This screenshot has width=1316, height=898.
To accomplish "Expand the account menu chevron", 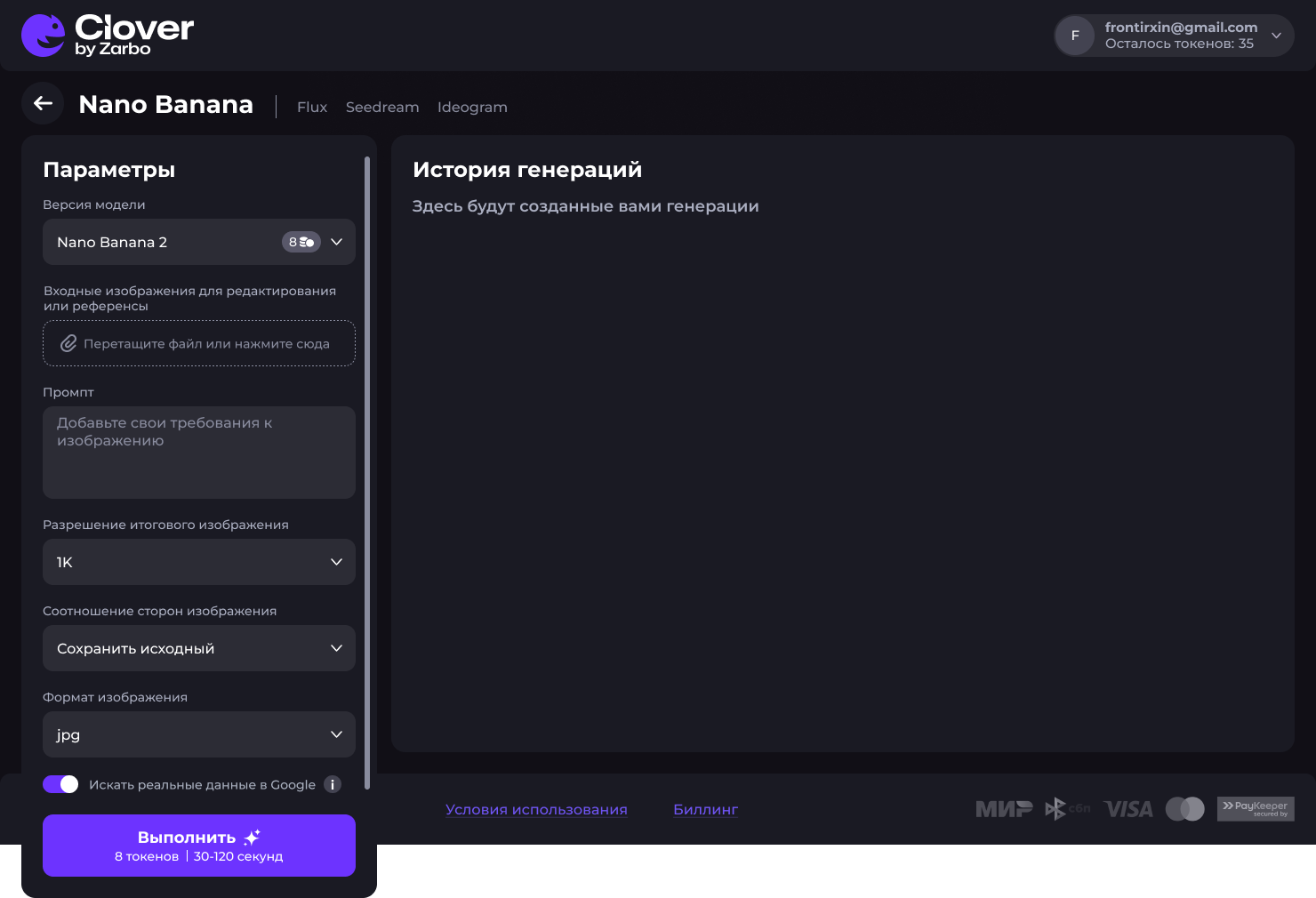I will click(1276, 36).
